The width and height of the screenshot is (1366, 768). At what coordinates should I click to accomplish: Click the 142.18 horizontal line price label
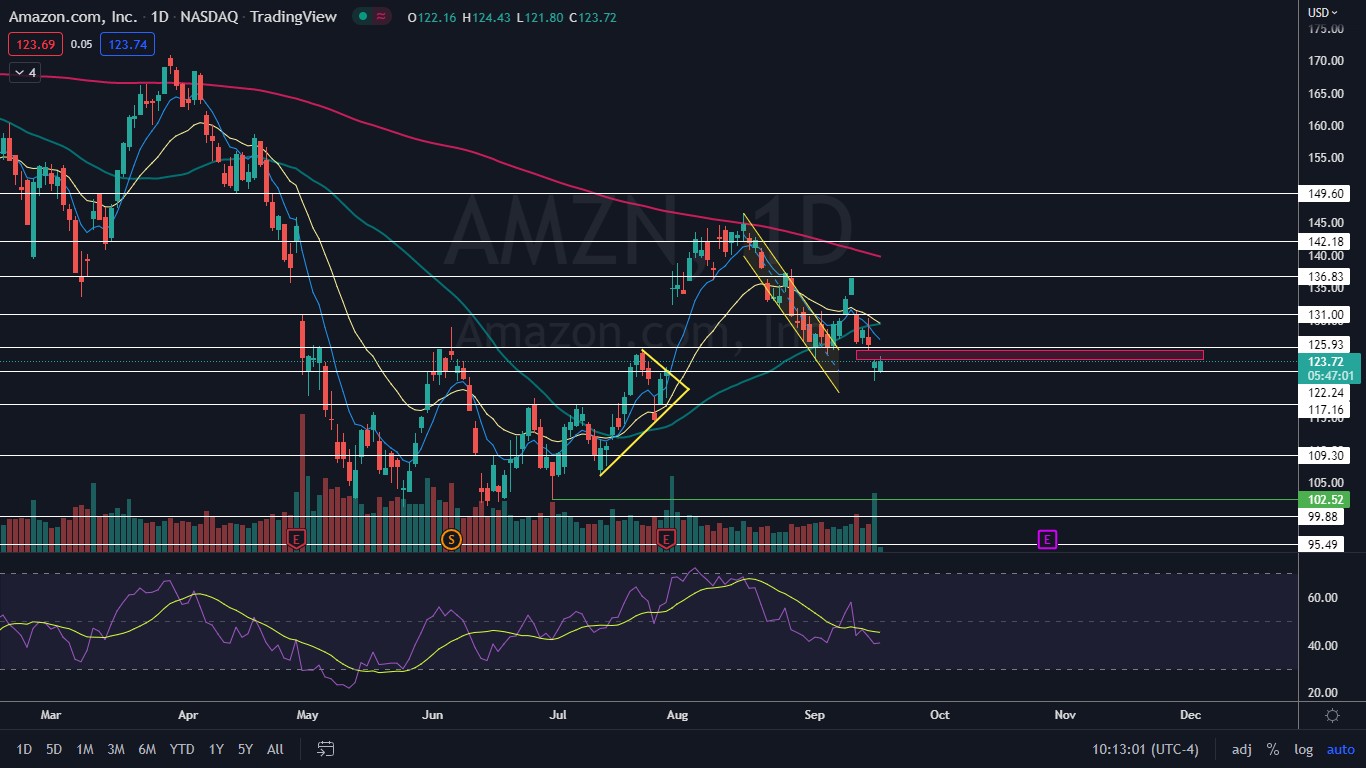(1326, 241)
